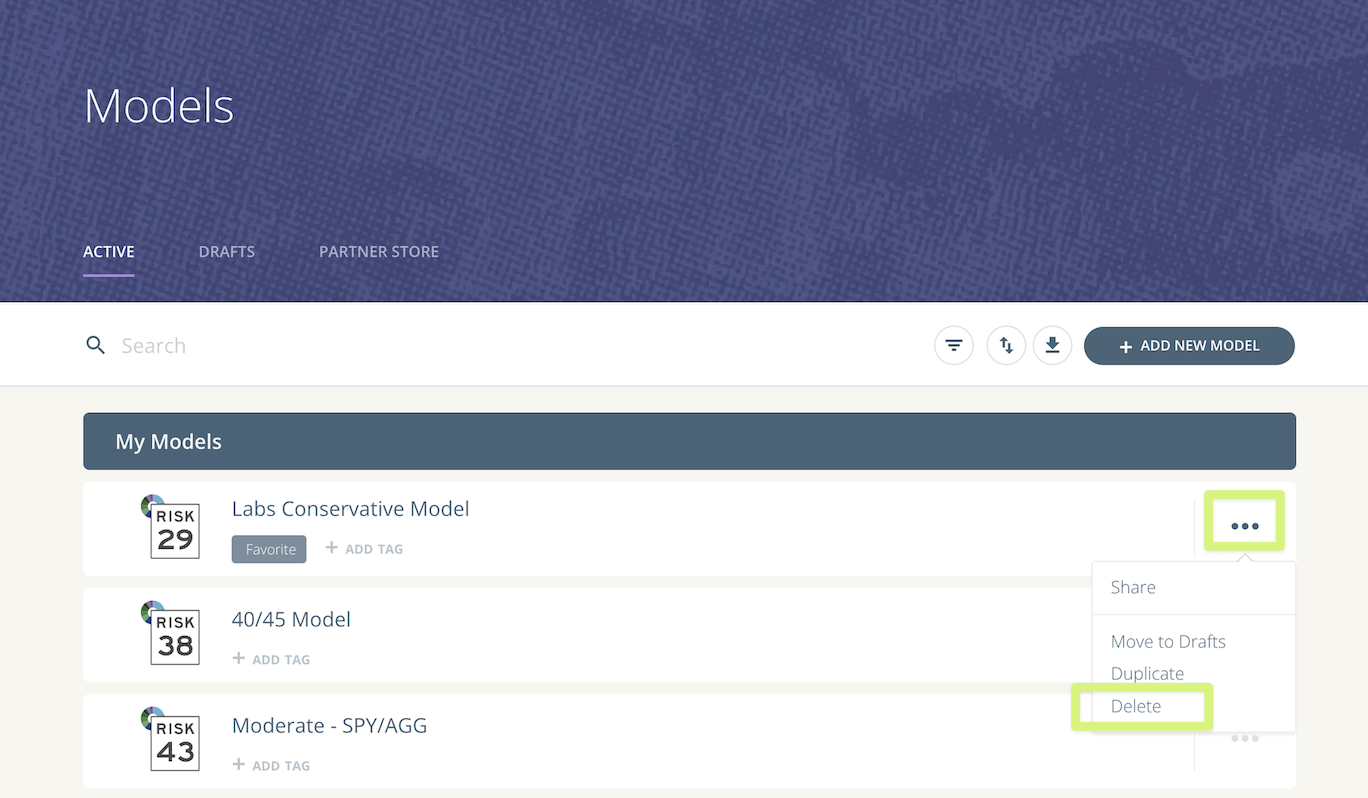Open the Moderate - SPY/AGG model title
The width and height of the screenshot is (1368, 798).
tap(329, 726)
